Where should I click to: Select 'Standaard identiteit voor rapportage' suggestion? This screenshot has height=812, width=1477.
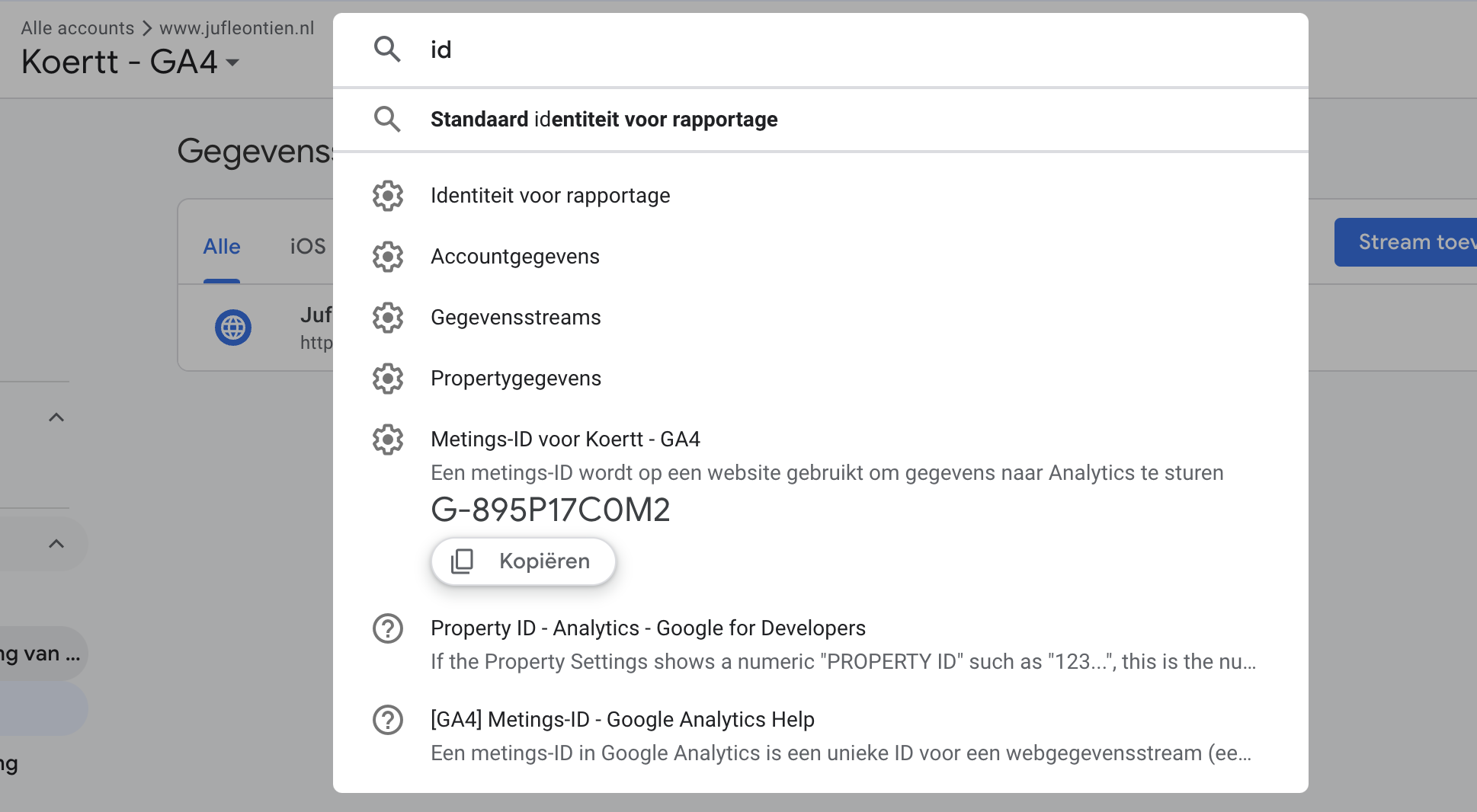(604, 120)
